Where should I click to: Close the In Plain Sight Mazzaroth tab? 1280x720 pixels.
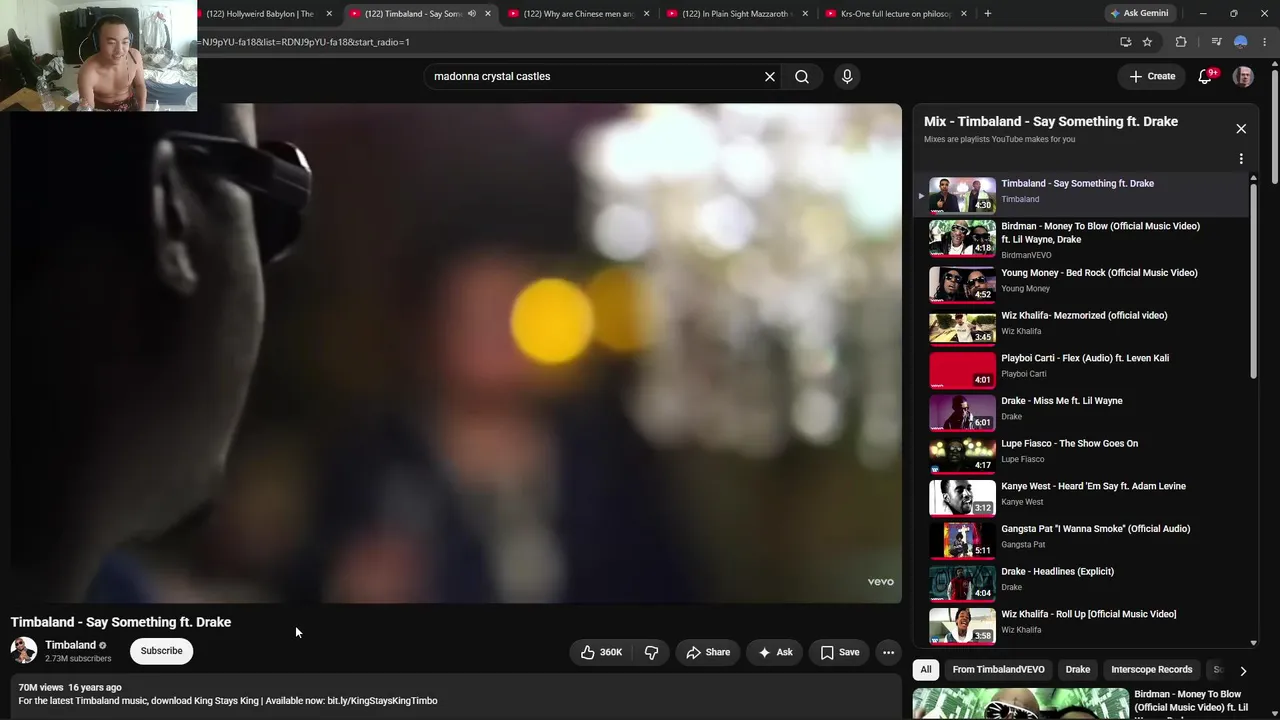805,14
